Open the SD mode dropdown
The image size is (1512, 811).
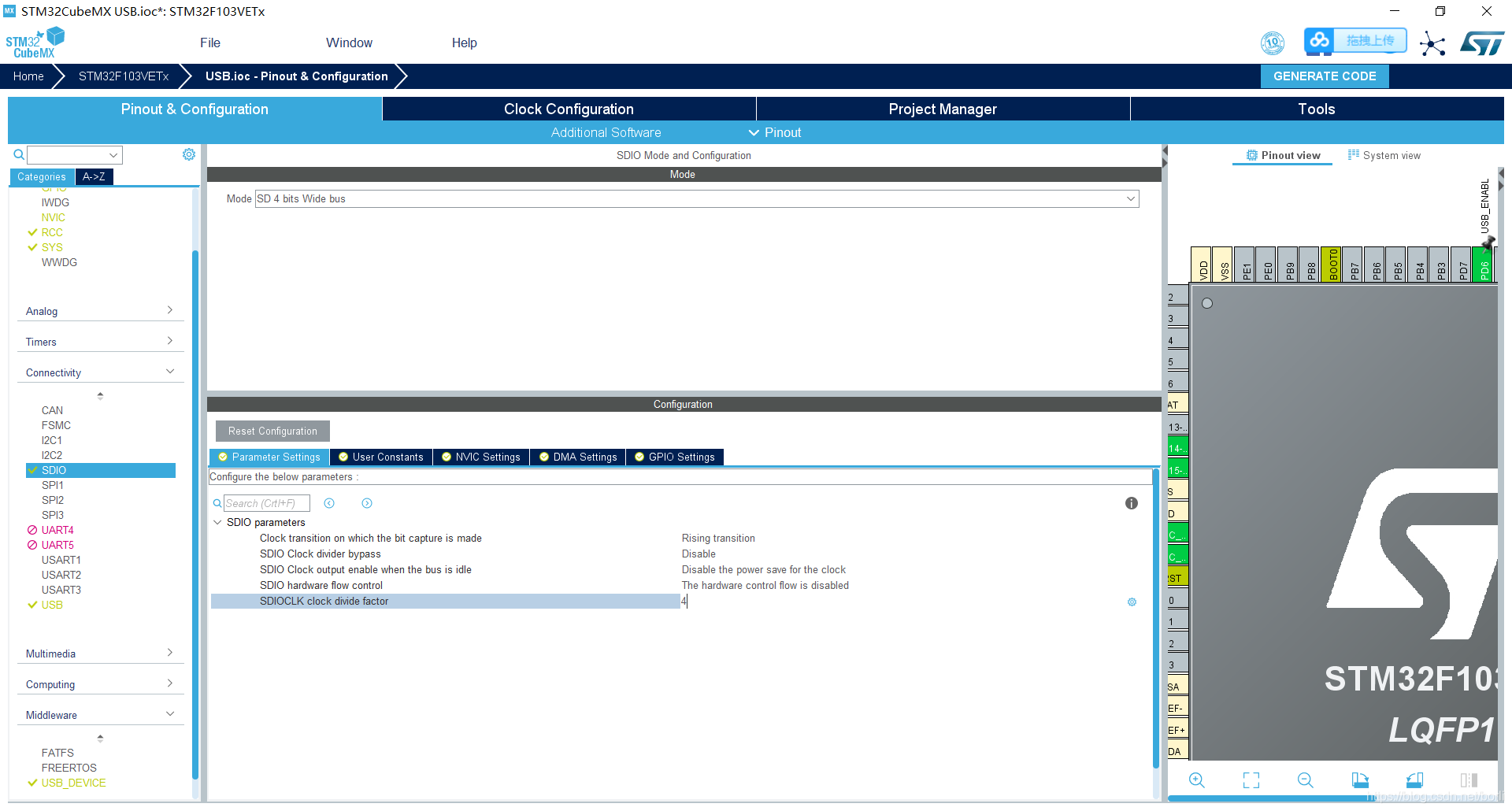tap(697, 198)
